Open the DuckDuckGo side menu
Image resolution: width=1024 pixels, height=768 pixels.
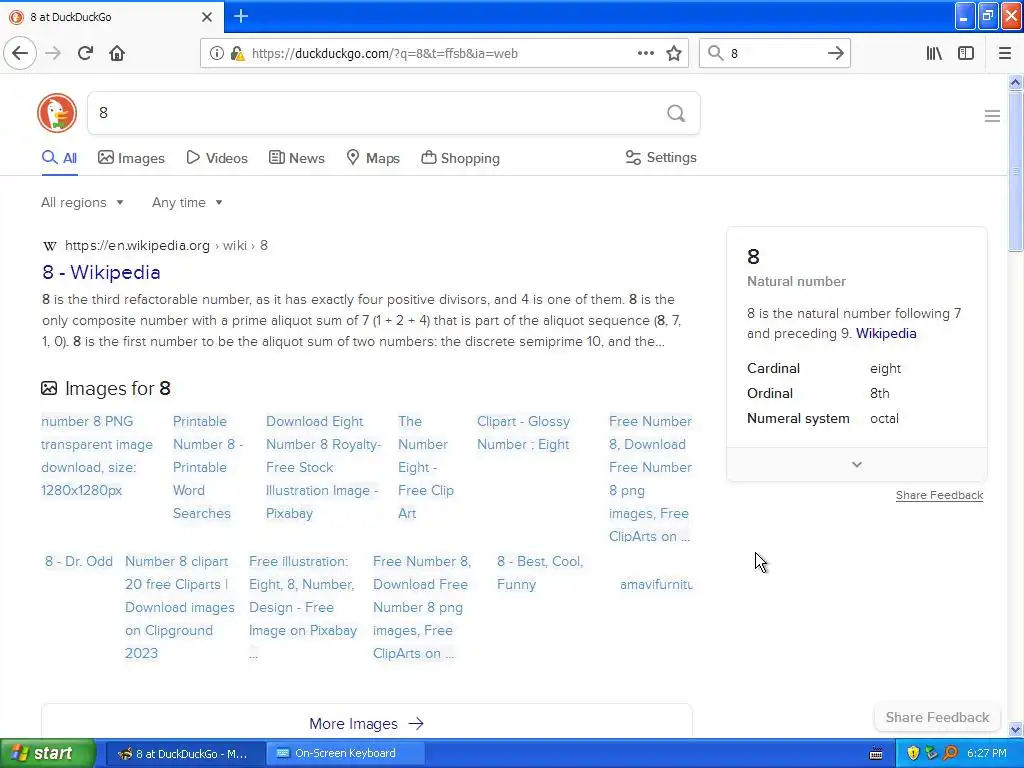(x=992, y=116)
